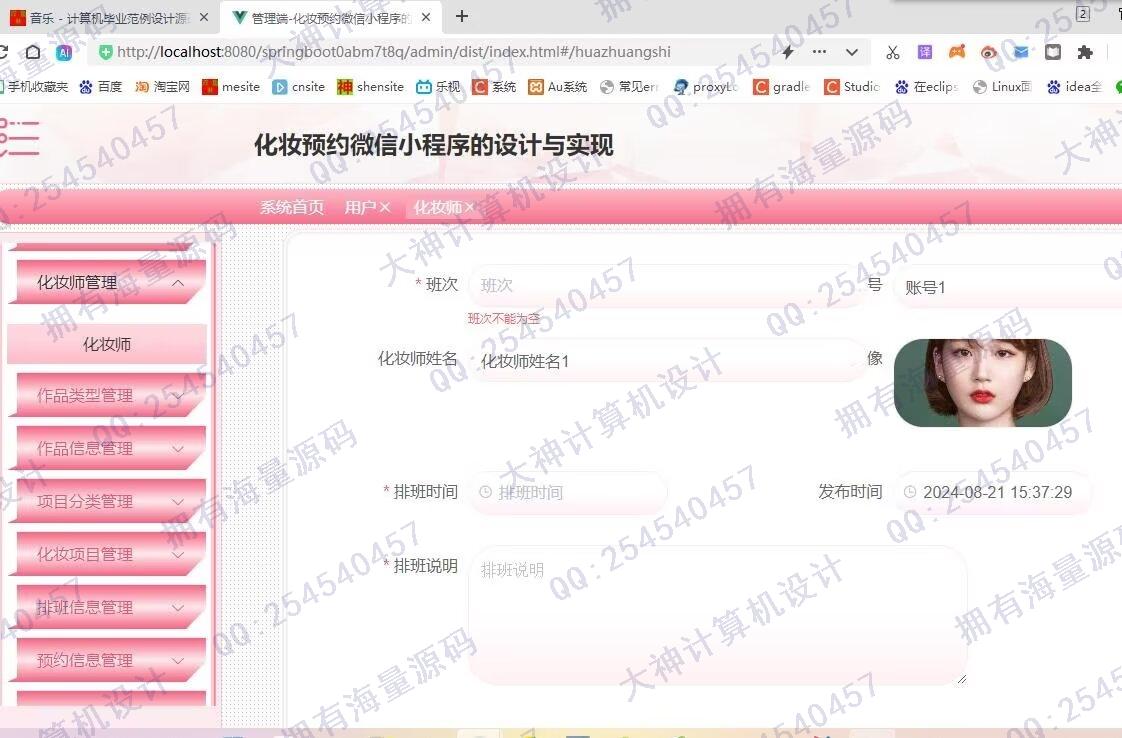Open the proxy bookmark

coord(706,87)
